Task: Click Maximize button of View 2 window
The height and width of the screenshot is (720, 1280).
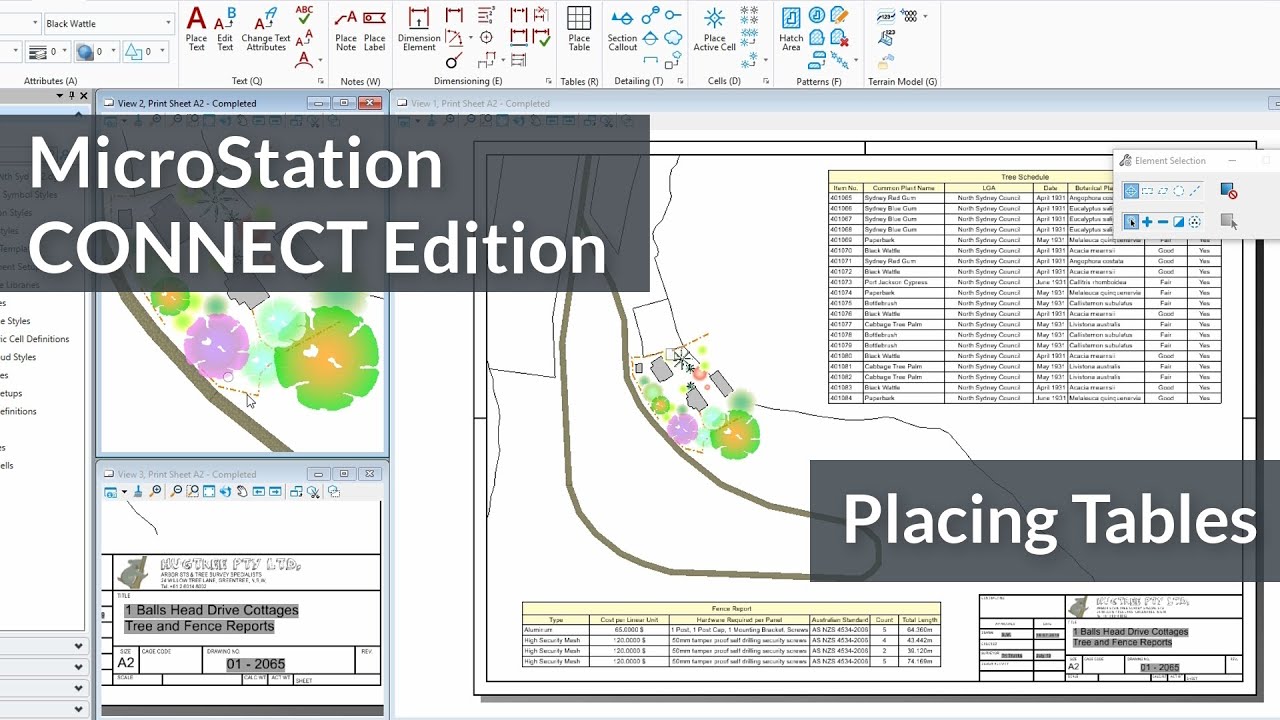Action: (x=344, y=103)
